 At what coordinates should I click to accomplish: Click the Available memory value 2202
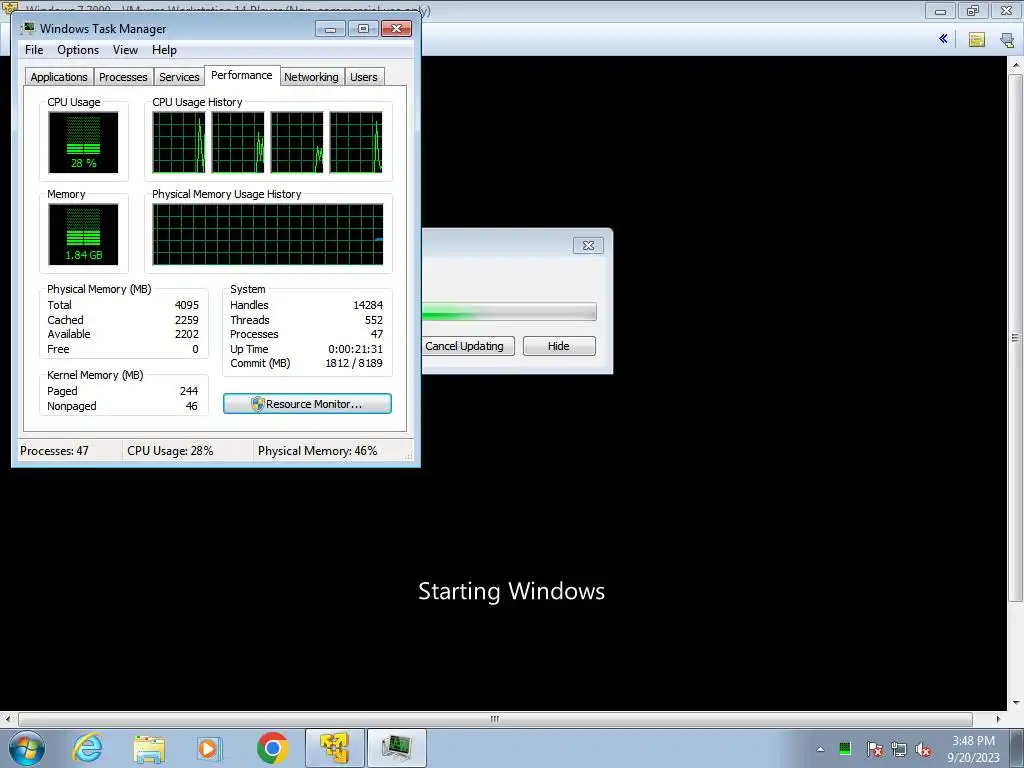[186, 334]
